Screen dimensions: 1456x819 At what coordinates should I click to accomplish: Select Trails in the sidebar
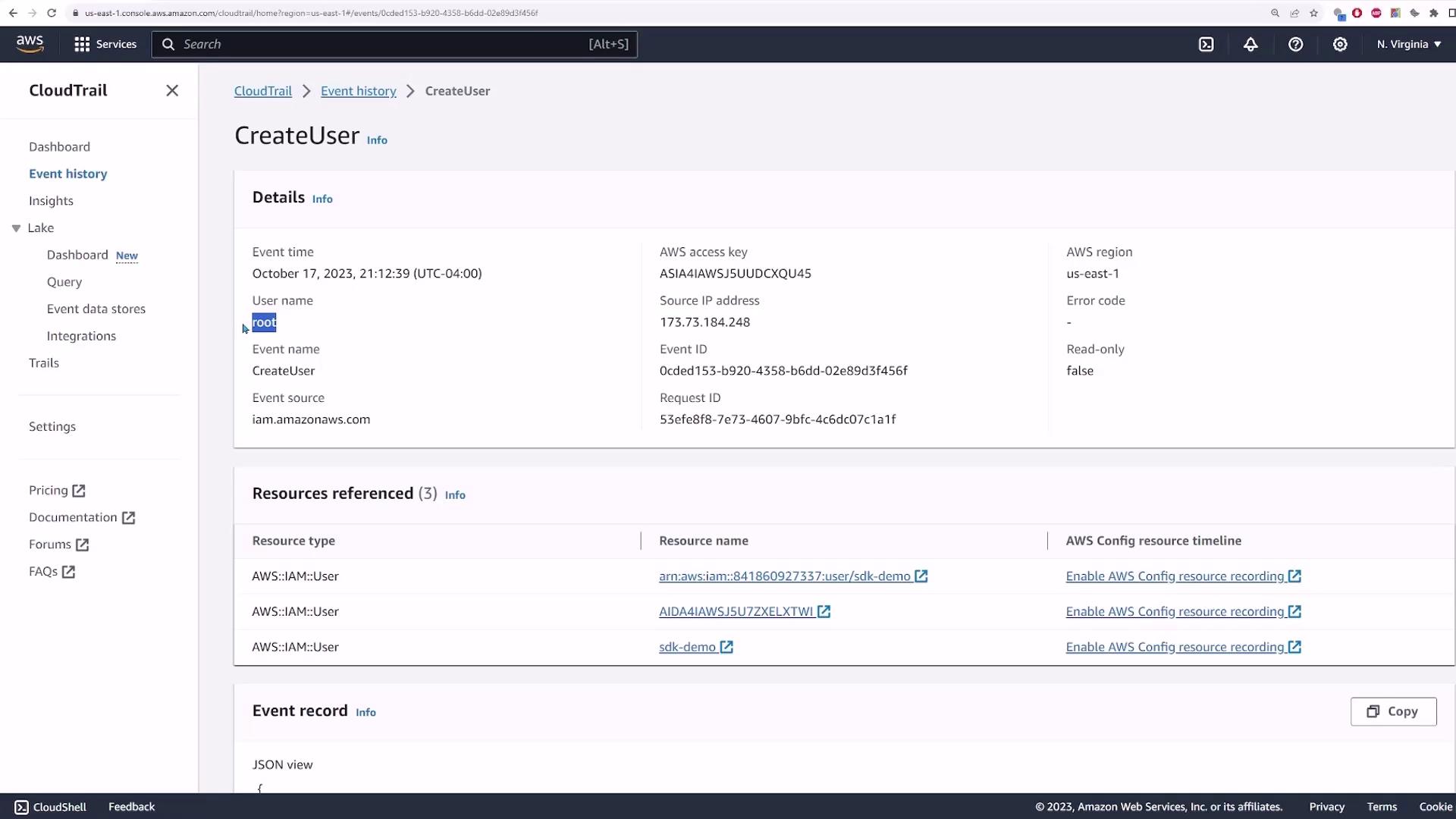[x=44, y=363]
